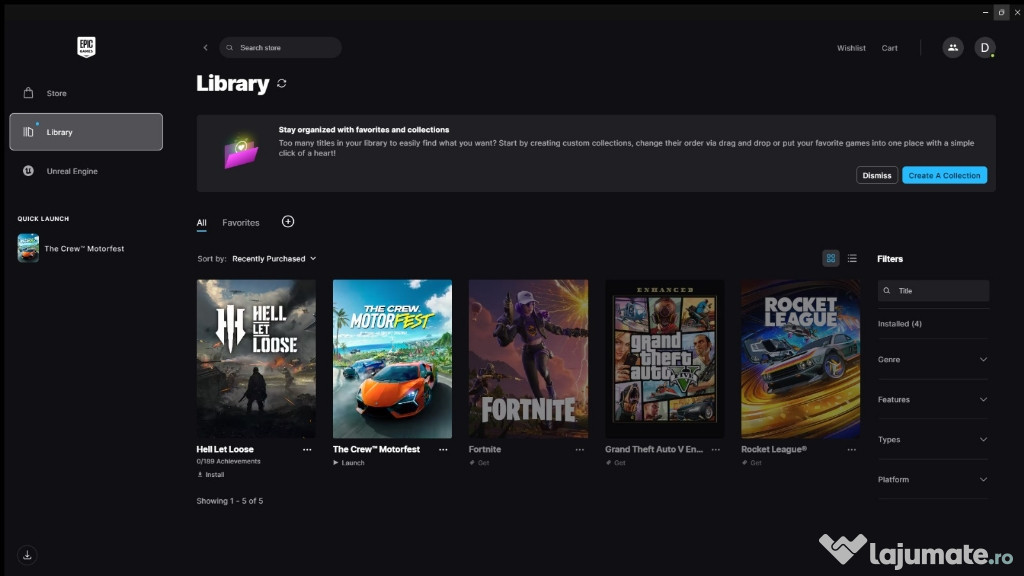Expand the Features filter

(933, 400)
